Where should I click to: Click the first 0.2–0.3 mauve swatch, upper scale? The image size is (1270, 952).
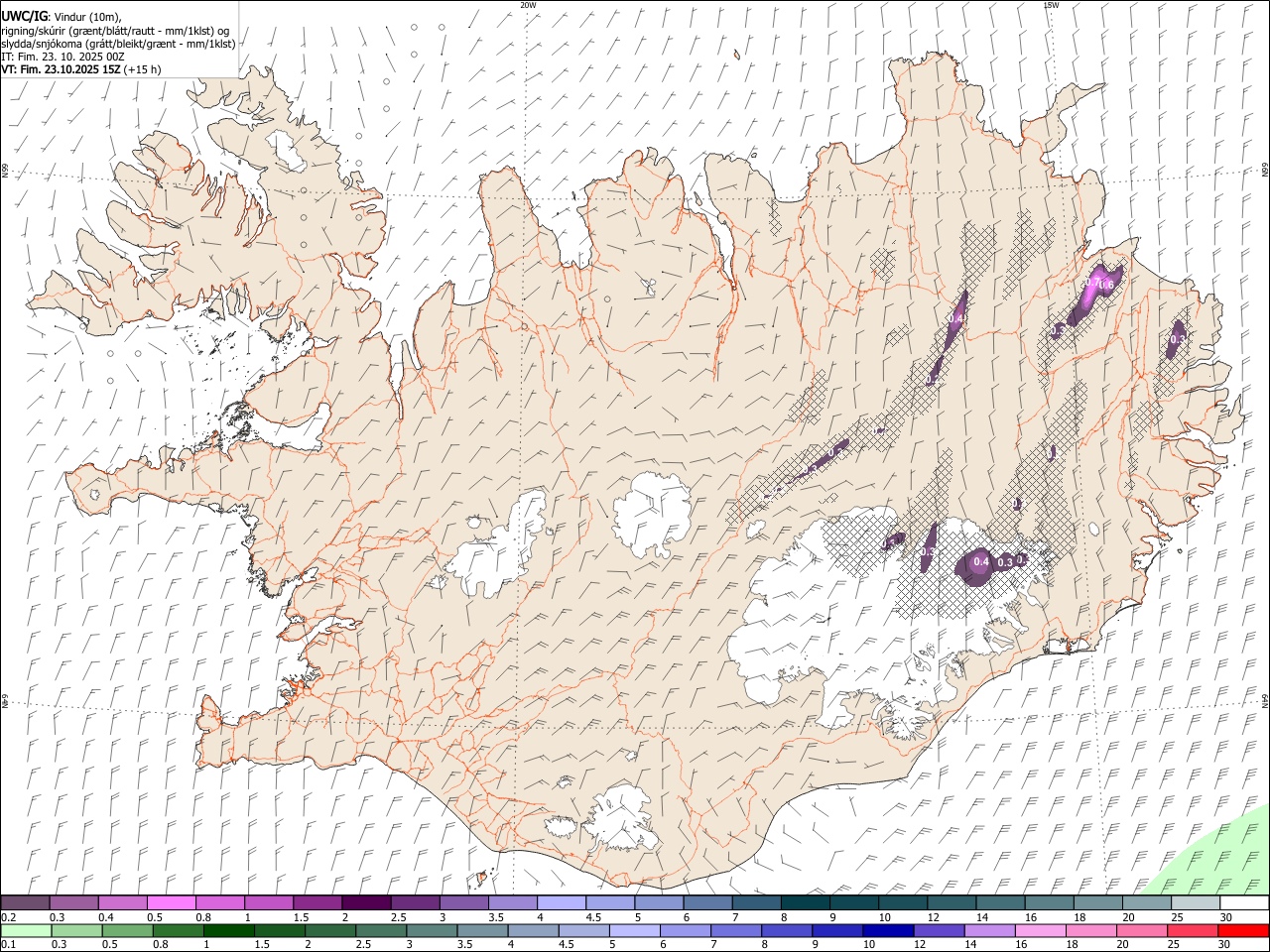coord(26,902)
